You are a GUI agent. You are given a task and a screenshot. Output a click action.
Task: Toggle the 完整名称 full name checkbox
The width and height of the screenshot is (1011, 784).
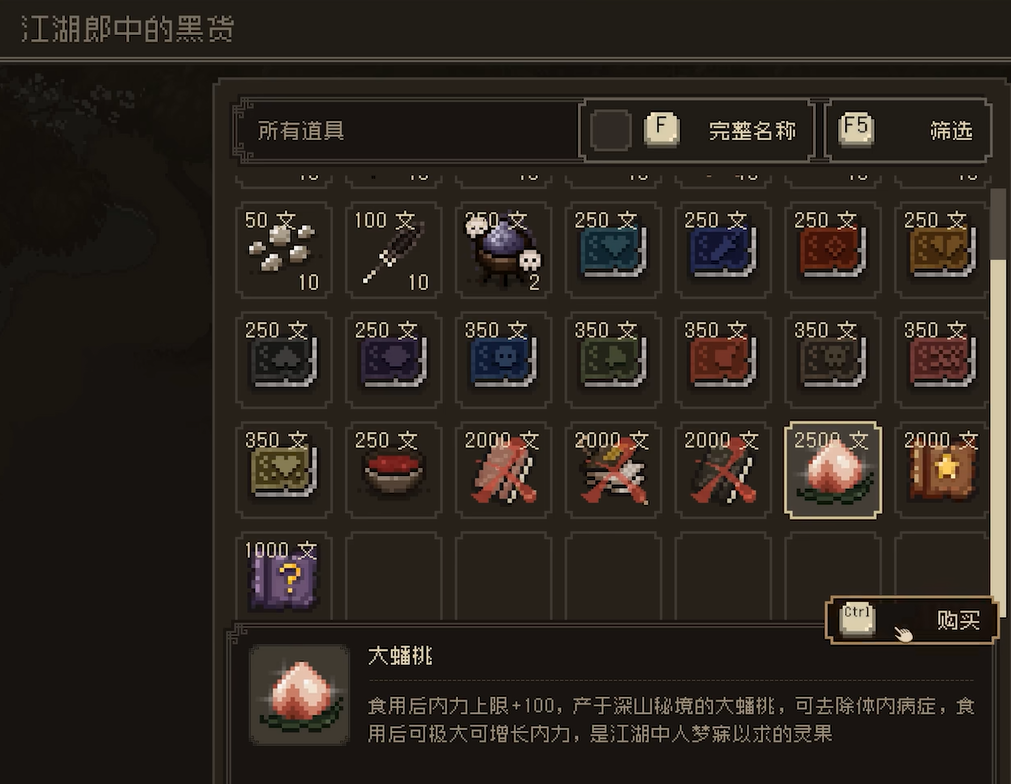610,130
